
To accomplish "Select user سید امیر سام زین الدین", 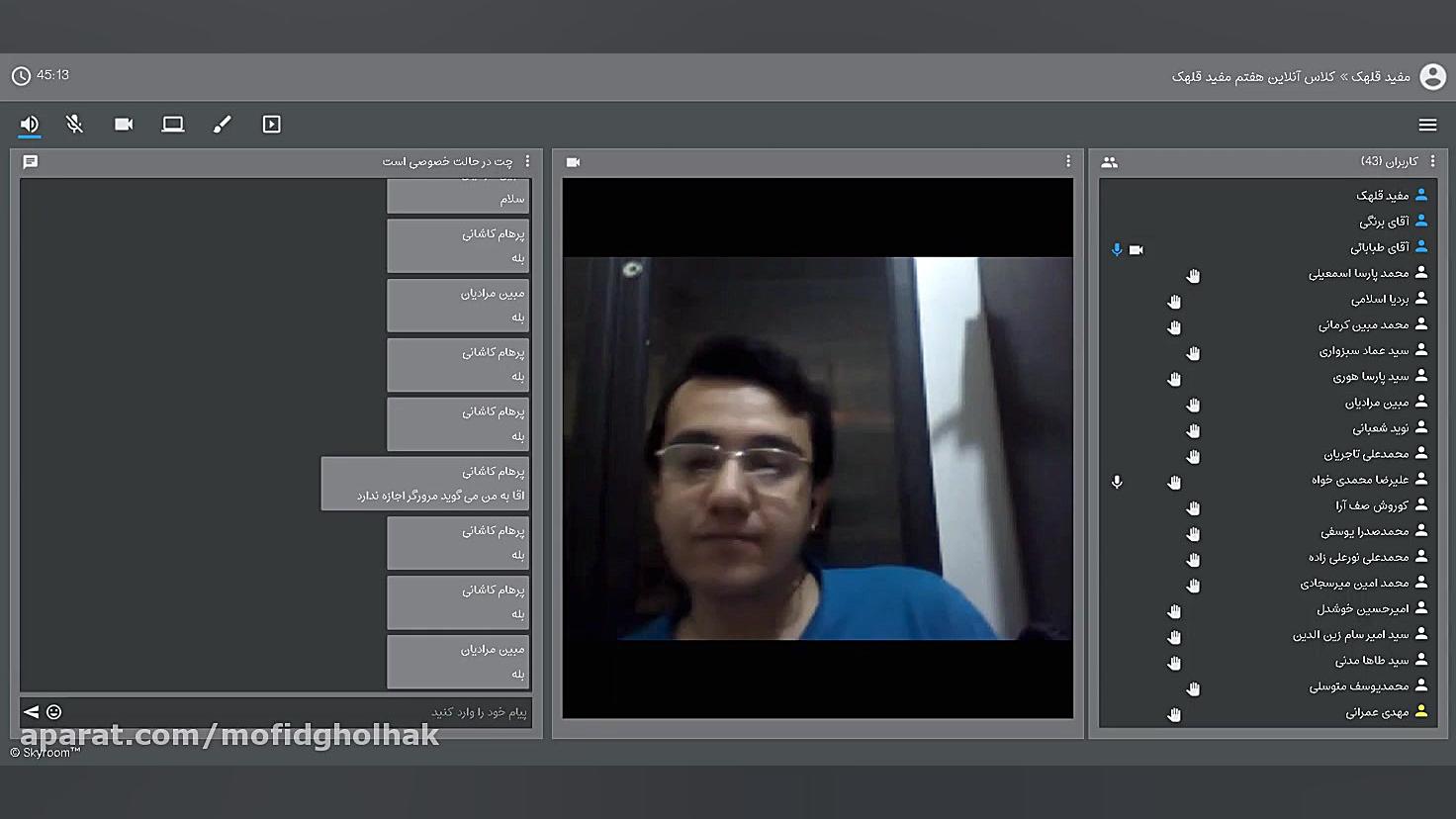I will coord(1267,634).
